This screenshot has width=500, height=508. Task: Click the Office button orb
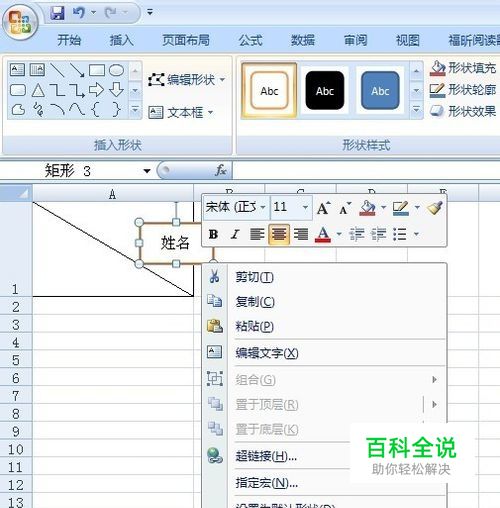[x=20, y=22]
